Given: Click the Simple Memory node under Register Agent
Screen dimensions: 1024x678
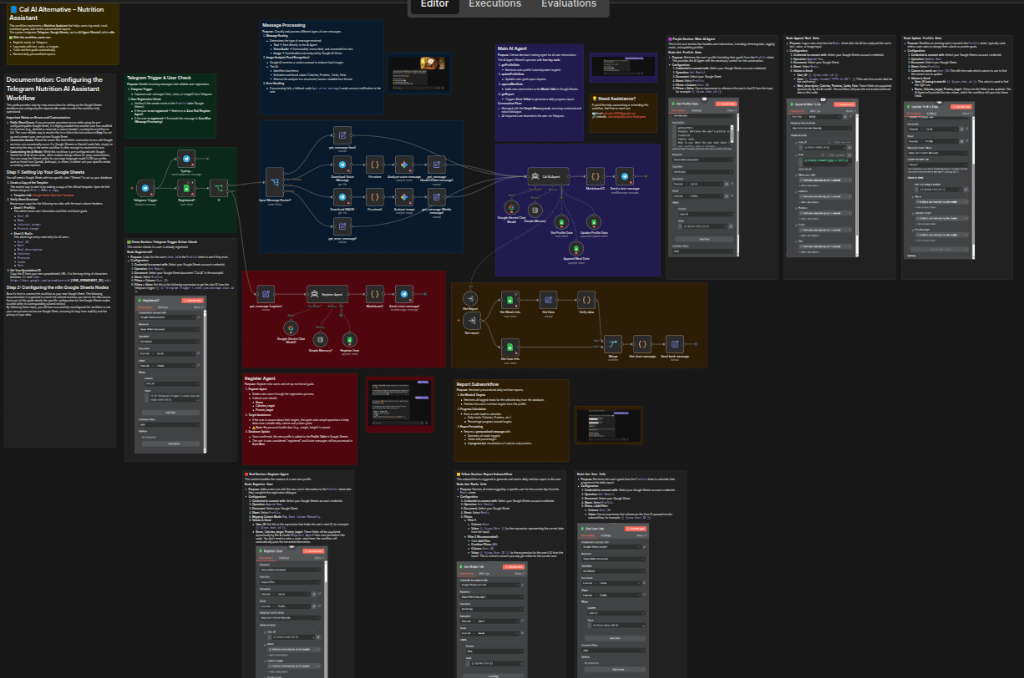Looking at the screenshot, I should [x=320, y=340].
